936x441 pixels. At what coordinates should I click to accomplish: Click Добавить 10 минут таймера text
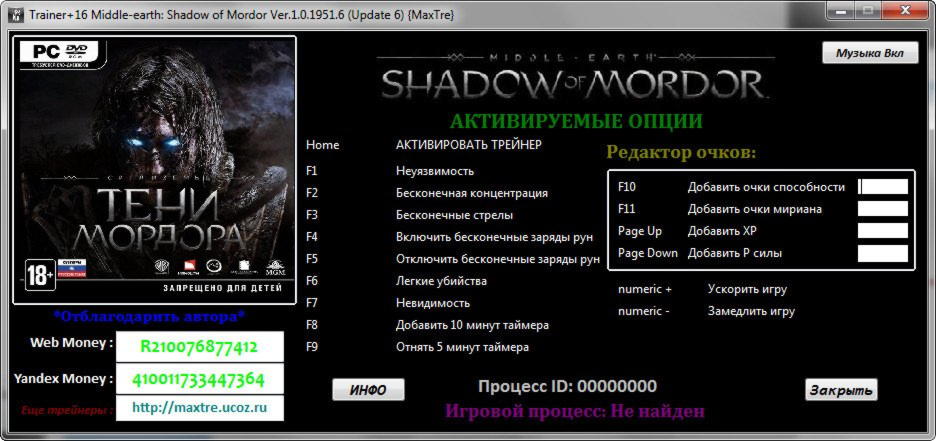[x=472, y=325]
